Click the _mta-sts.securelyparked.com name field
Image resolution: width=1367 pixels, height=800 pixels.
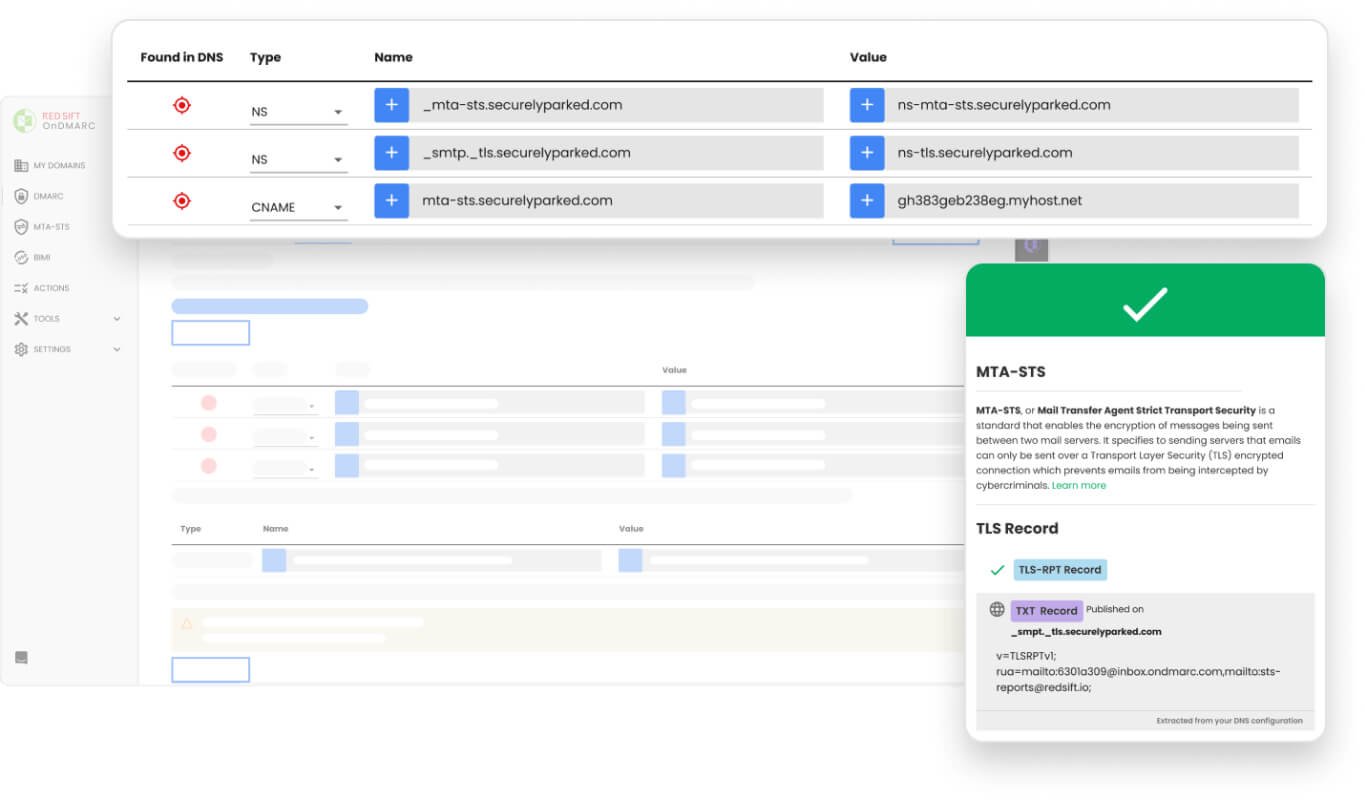pos(616,105)
